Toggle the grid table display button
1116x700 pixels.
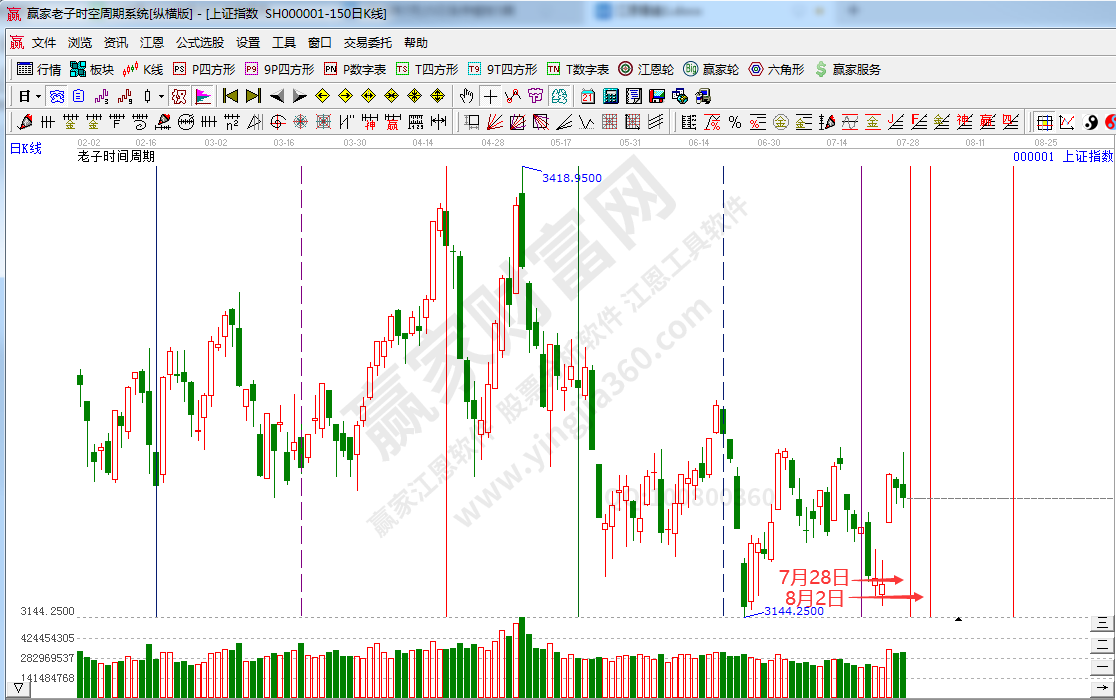click(1044, 122)
